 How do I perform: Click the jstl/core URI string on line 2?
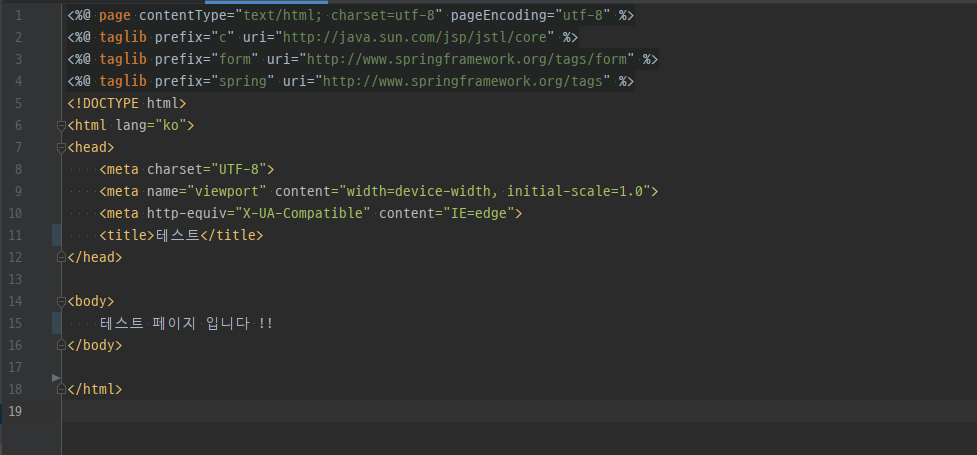click(x=414, y=37)
